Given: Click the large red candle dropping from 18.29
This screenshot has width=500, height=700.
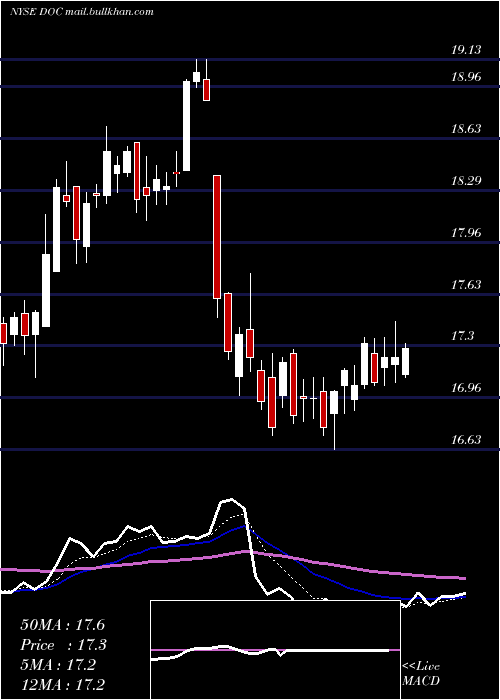Looking at the screenshot, I should pyautogui.click(x=217, y=237).
